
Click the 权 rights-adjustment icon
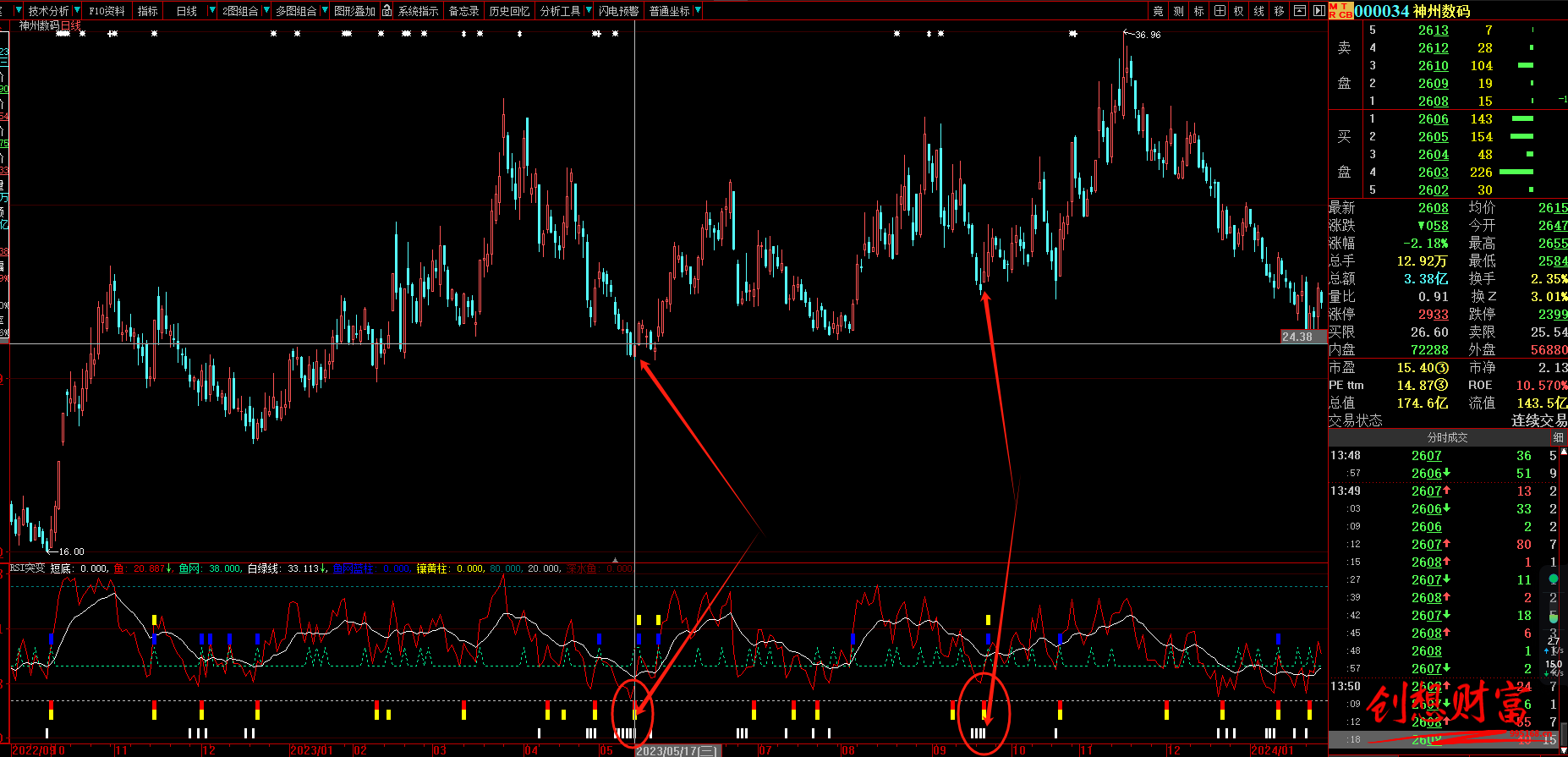pyautogui.click(x=1239, y=11)
